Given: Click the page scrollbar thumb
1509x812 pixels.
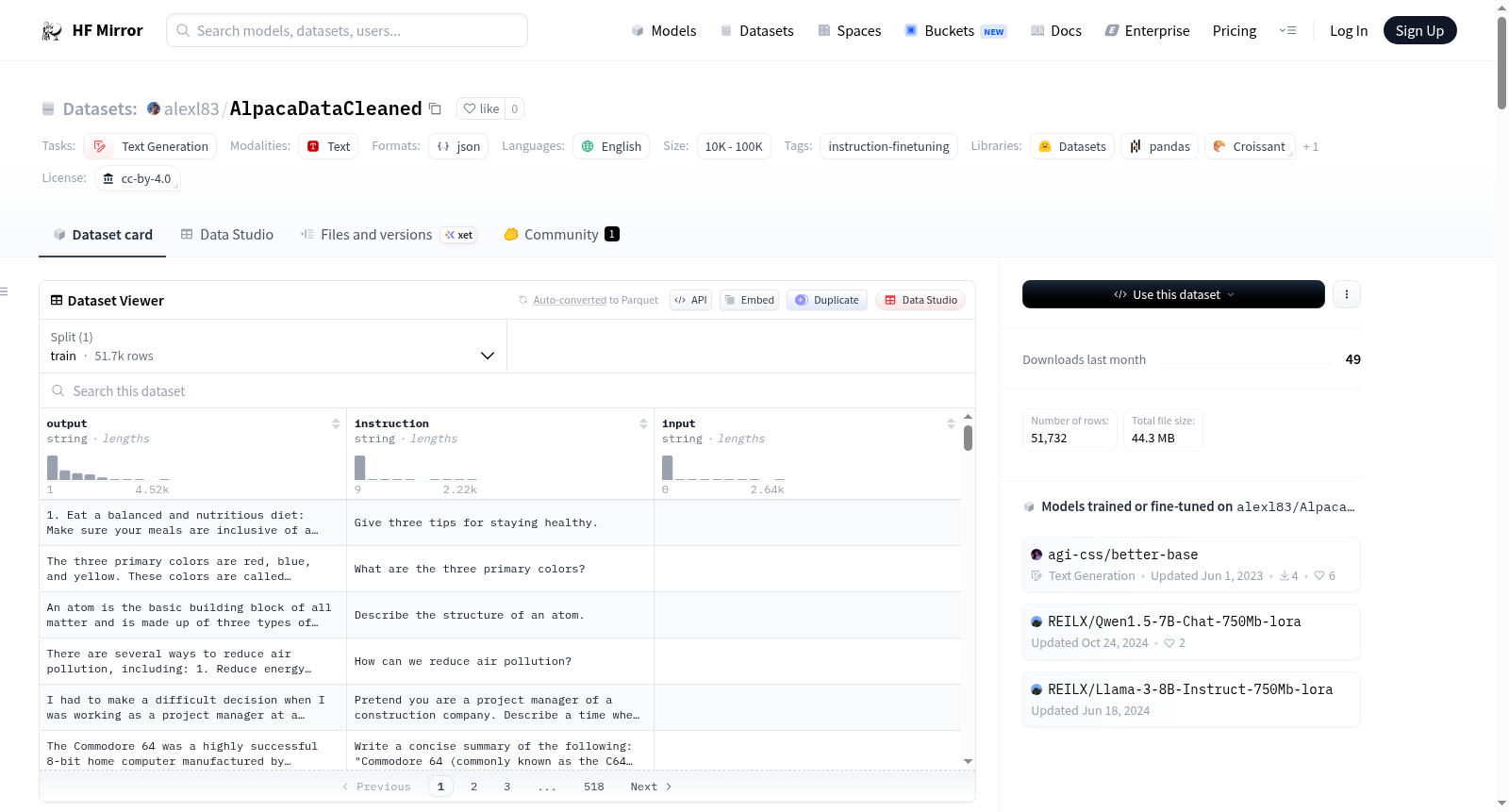Looking at the screenshot, I should point(1501,63).
